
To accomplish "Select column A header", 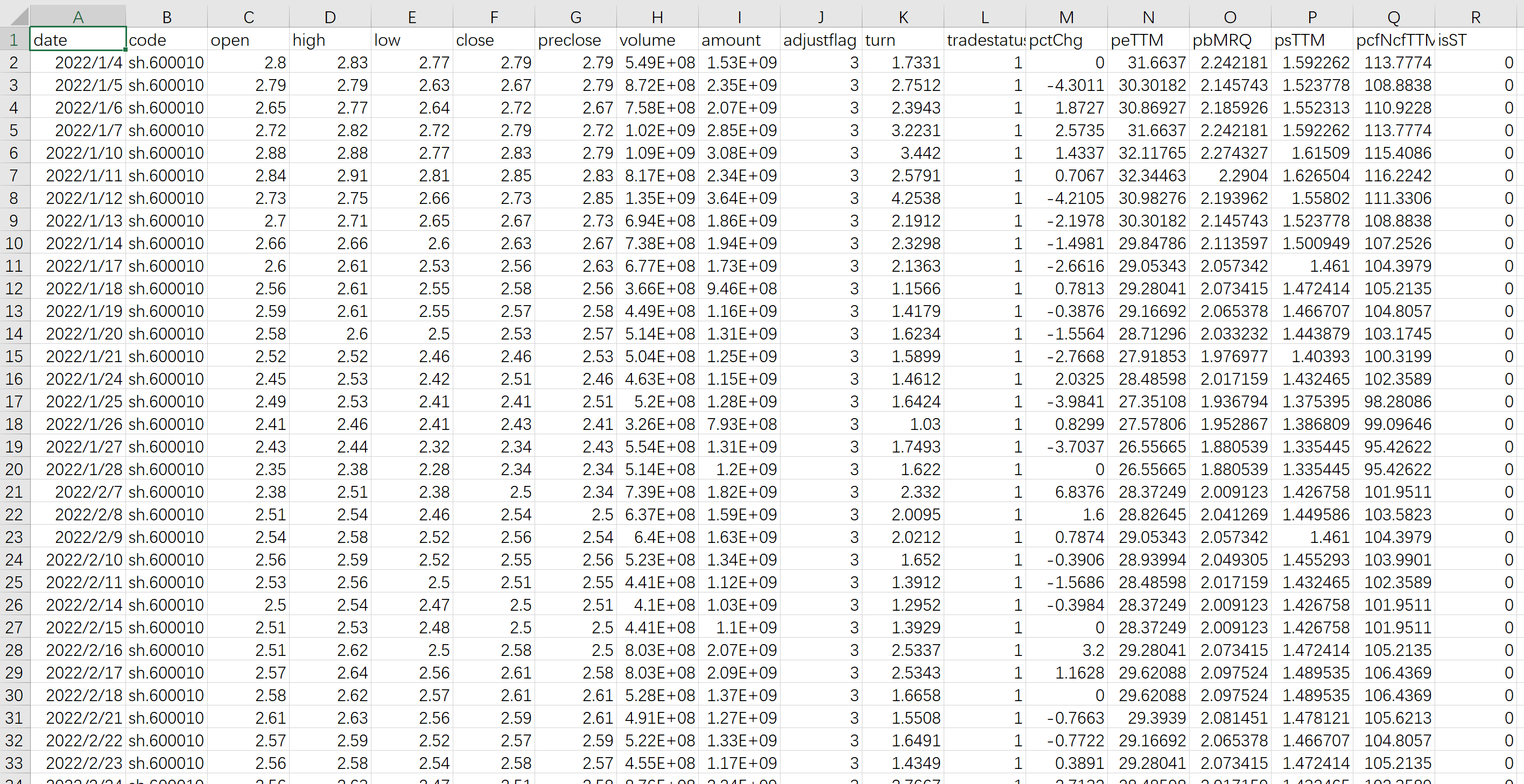I will (78, 17).
